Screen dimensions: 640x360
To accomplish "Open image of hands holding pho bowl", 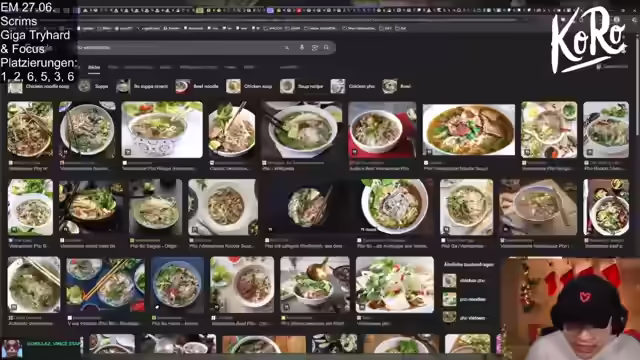I will [538, 207].
